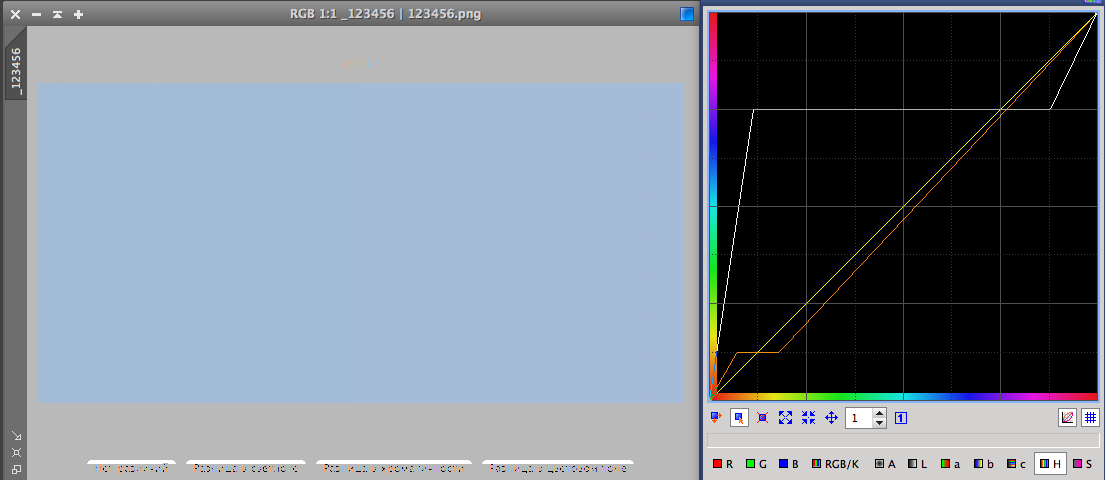Select the CIE a channel curve
Viewport: 1105px width, 480px height.
(x=951, y=464)
